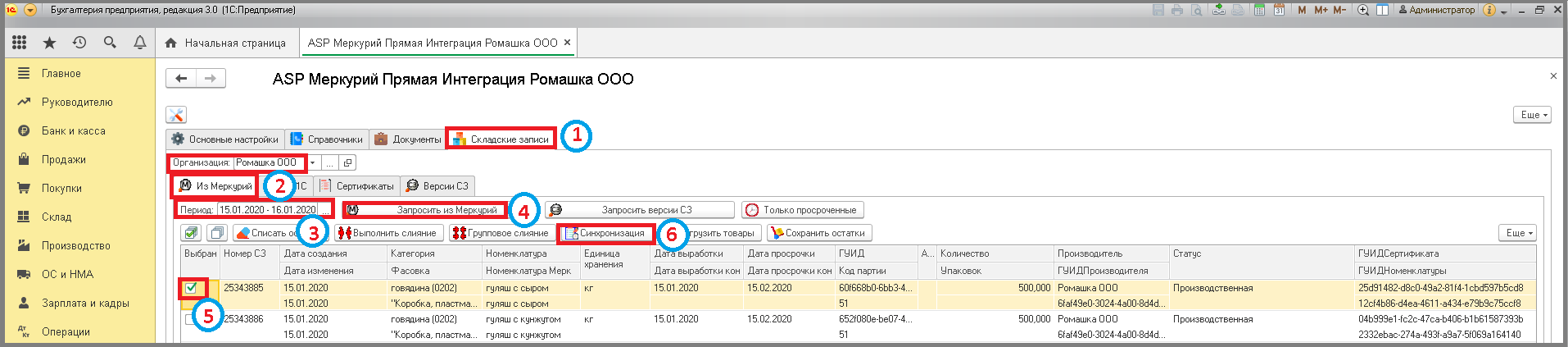This screenshot has height=347, width=1568.
Task: Open the sections grid menu icon
Action: pos(19,43)
